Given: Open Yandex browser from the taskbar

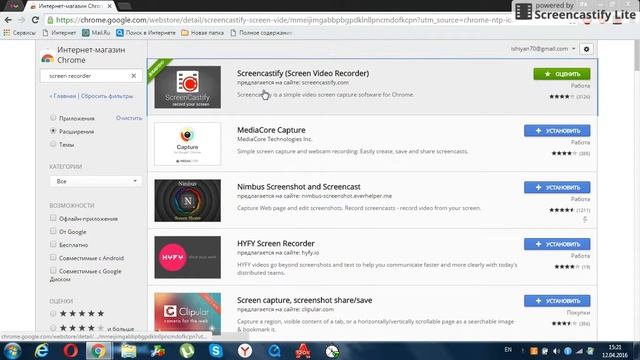Looking at the screenshot, I should [x=245, y=351].
